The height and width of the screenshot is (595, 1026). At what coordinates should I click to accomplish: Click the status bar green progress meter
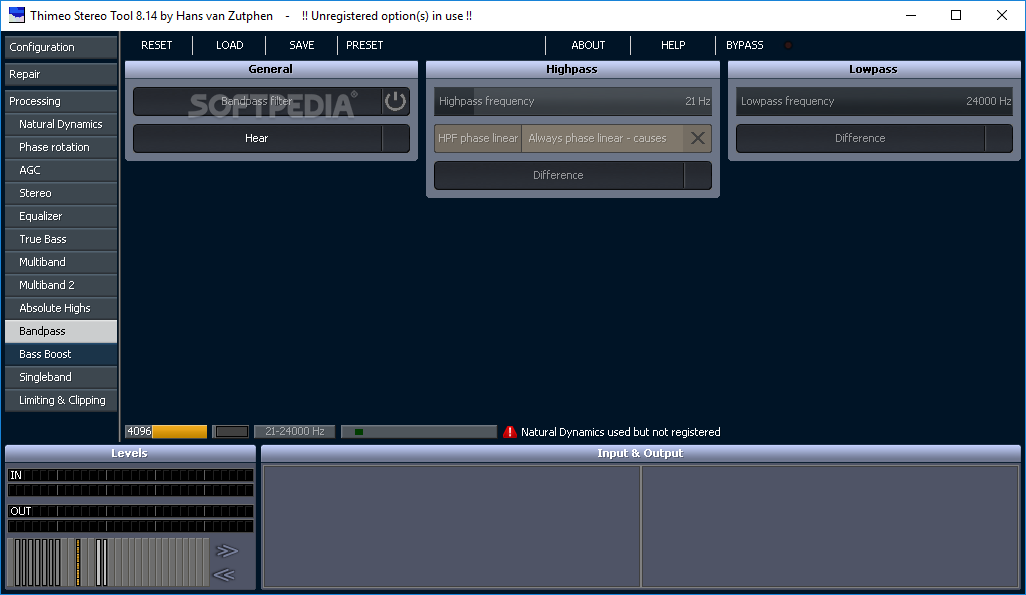pyautogui.click(x=419, y=431)
